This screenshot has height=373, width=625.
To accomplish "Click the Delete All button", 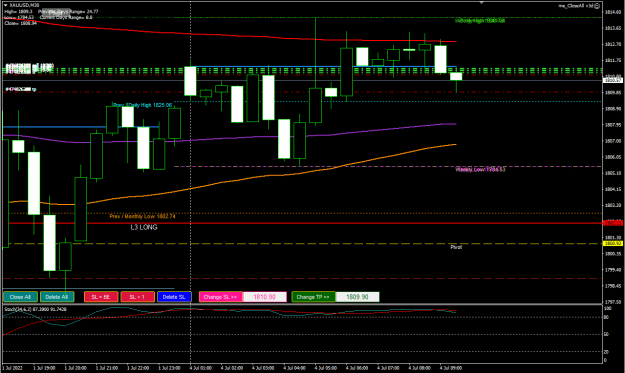I will (x=57, y=297).
